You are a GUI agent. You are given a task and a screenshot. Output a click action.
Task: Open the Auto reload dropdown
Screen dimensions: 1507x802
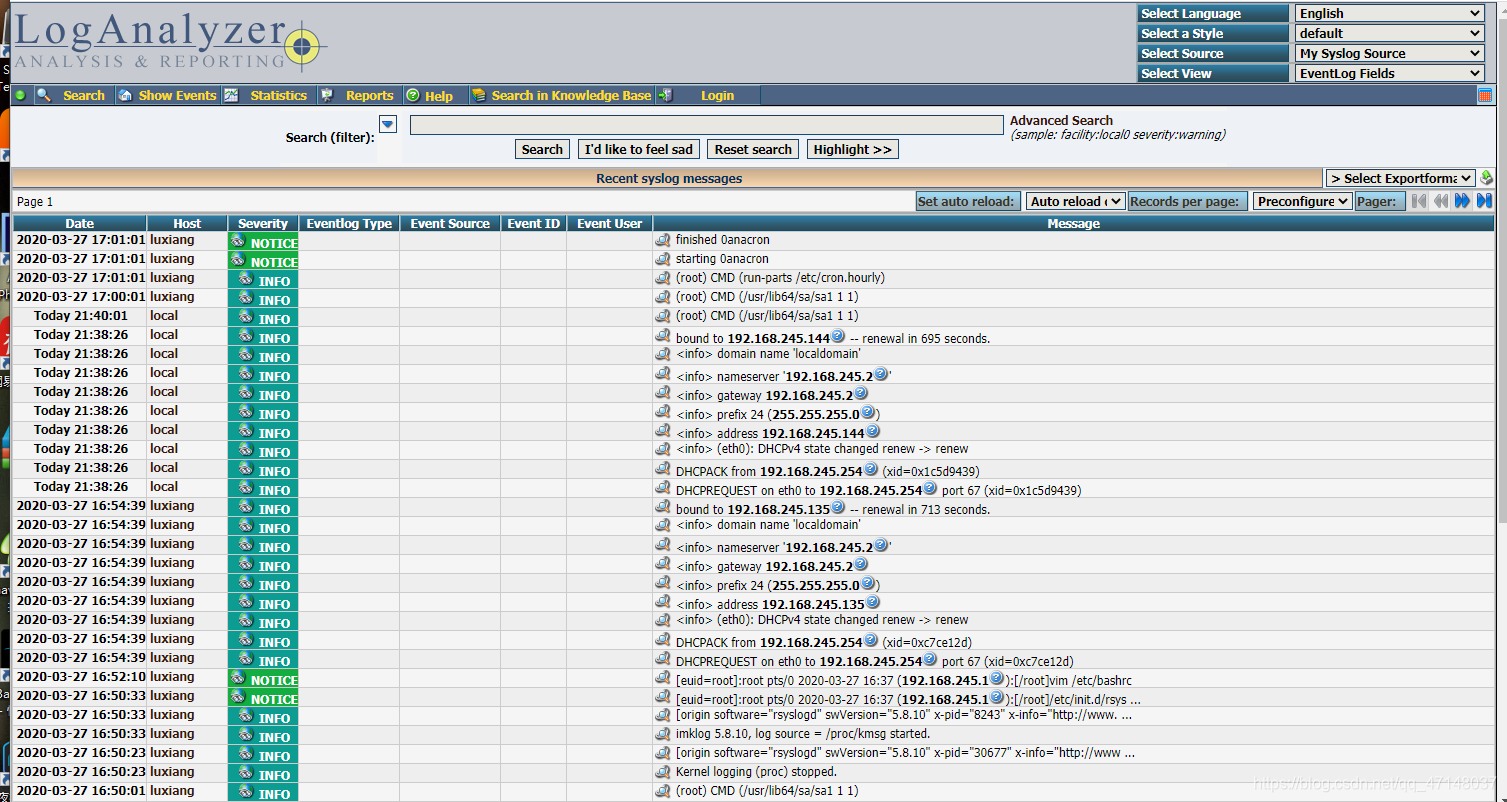(1075, 201)
